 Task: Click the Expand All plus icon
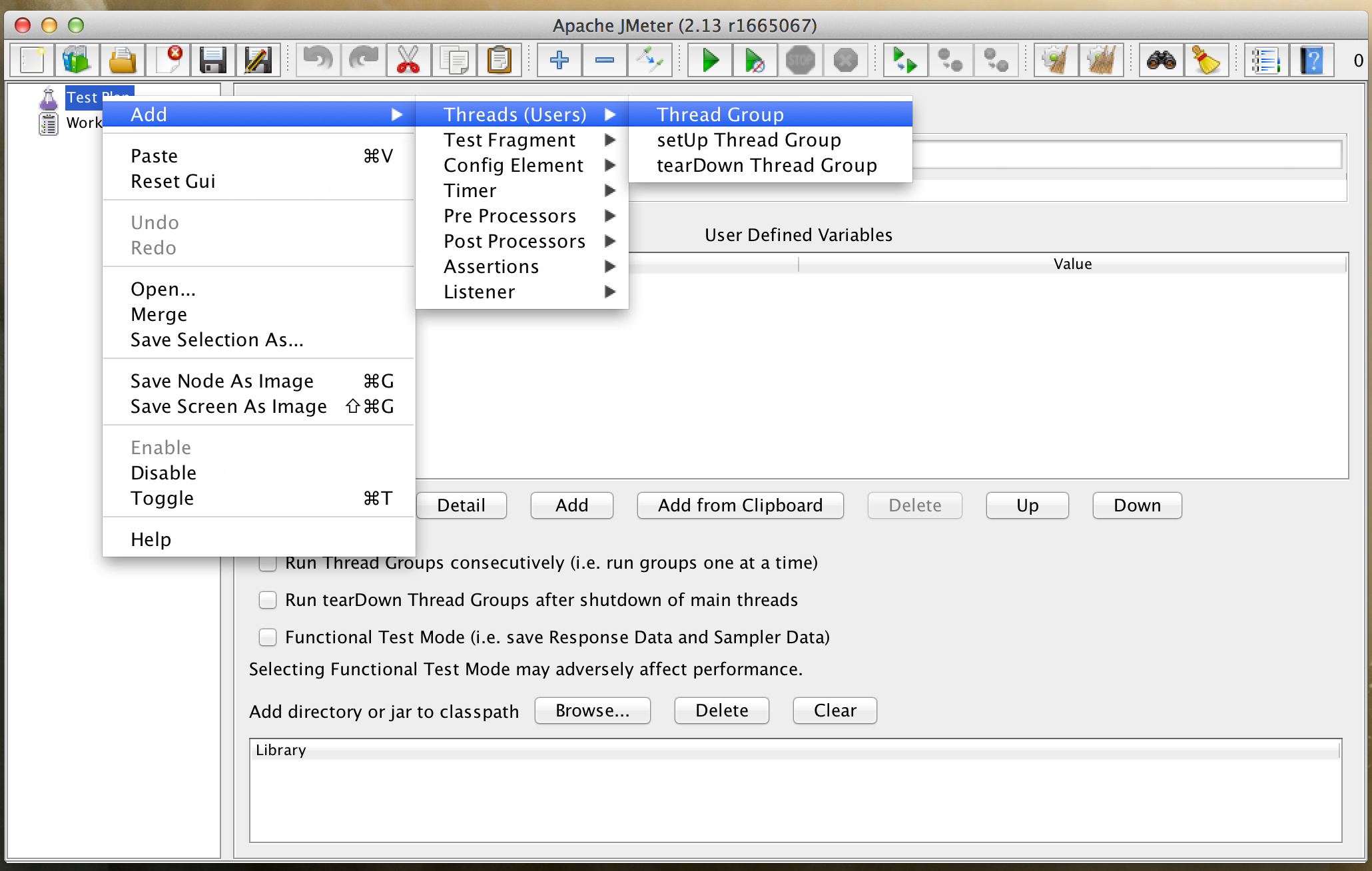click(559, 61)
